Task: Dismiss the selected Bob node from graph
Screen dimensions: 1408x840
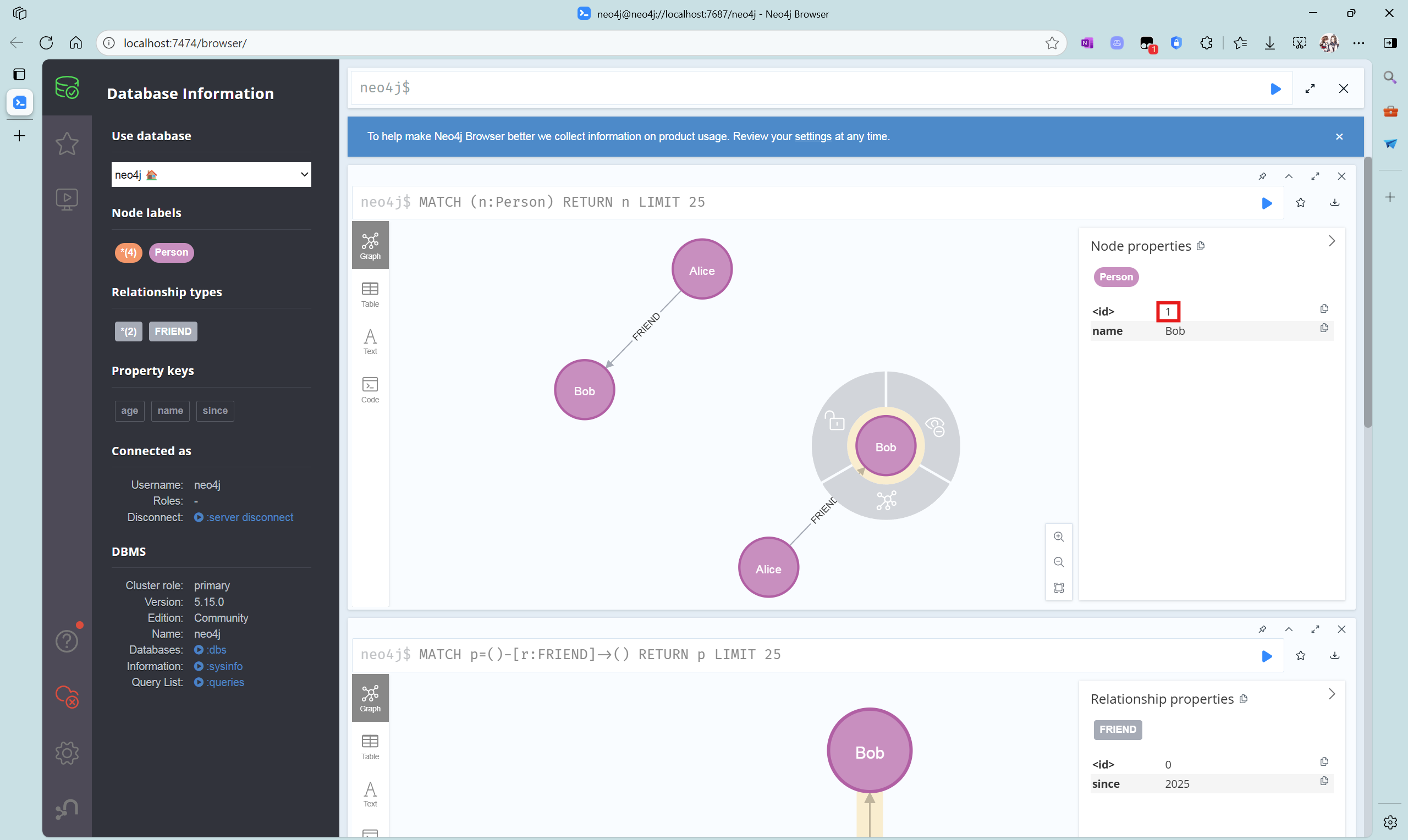Action: tap(935, 426)
